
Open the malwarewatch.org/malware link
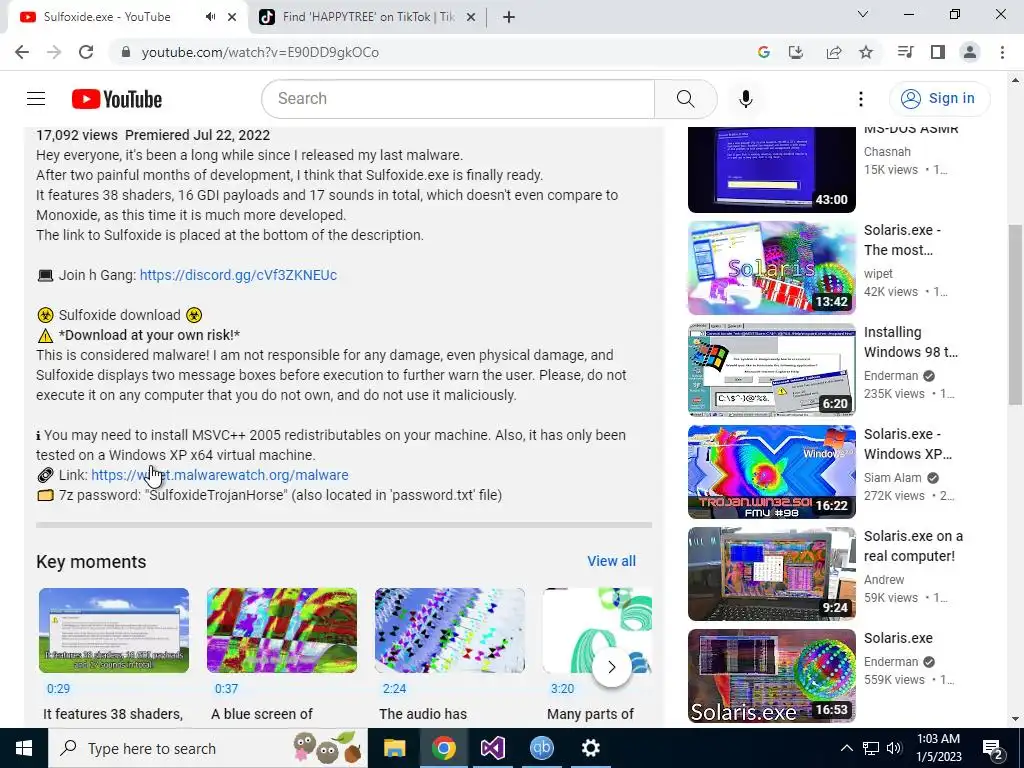tap(219, 475)
